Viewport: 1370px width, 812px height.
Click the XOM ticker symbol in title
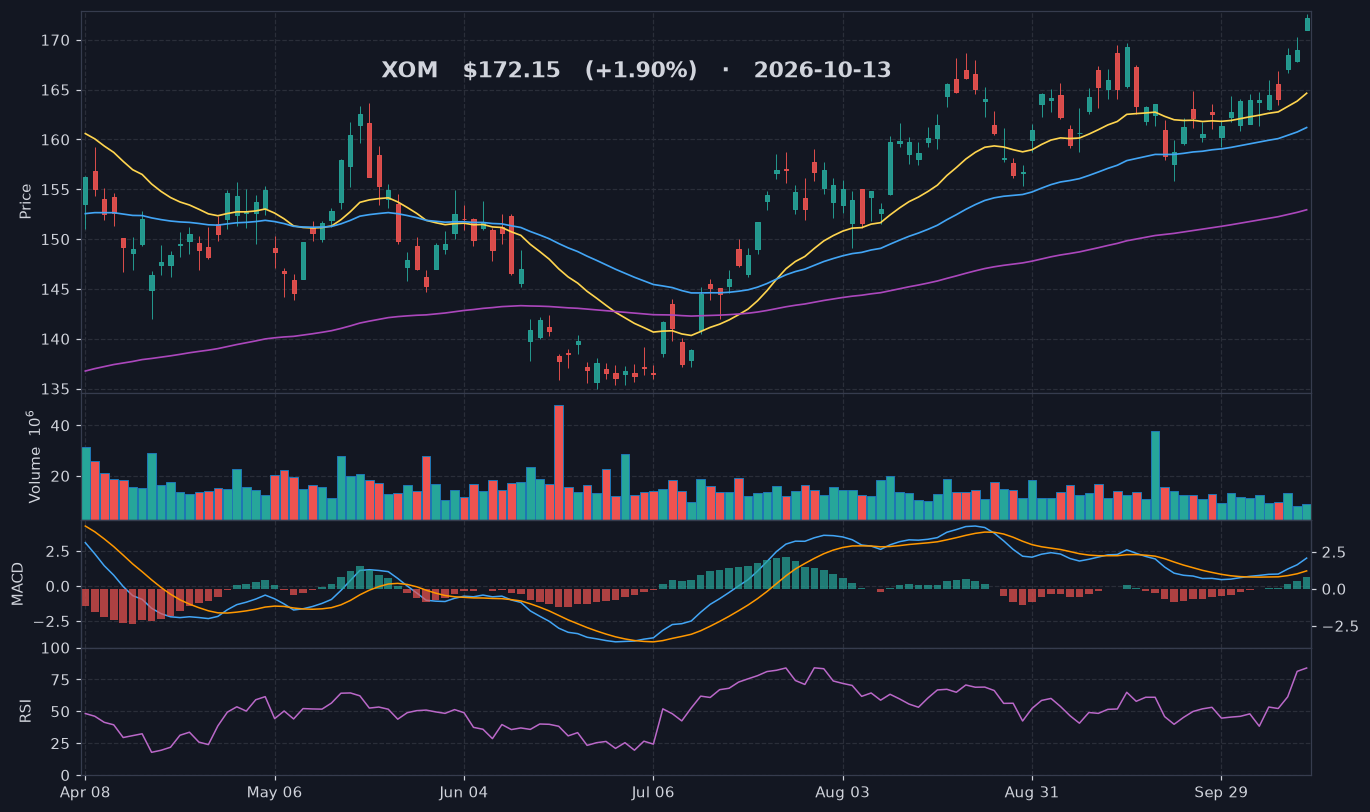point(409,71)
